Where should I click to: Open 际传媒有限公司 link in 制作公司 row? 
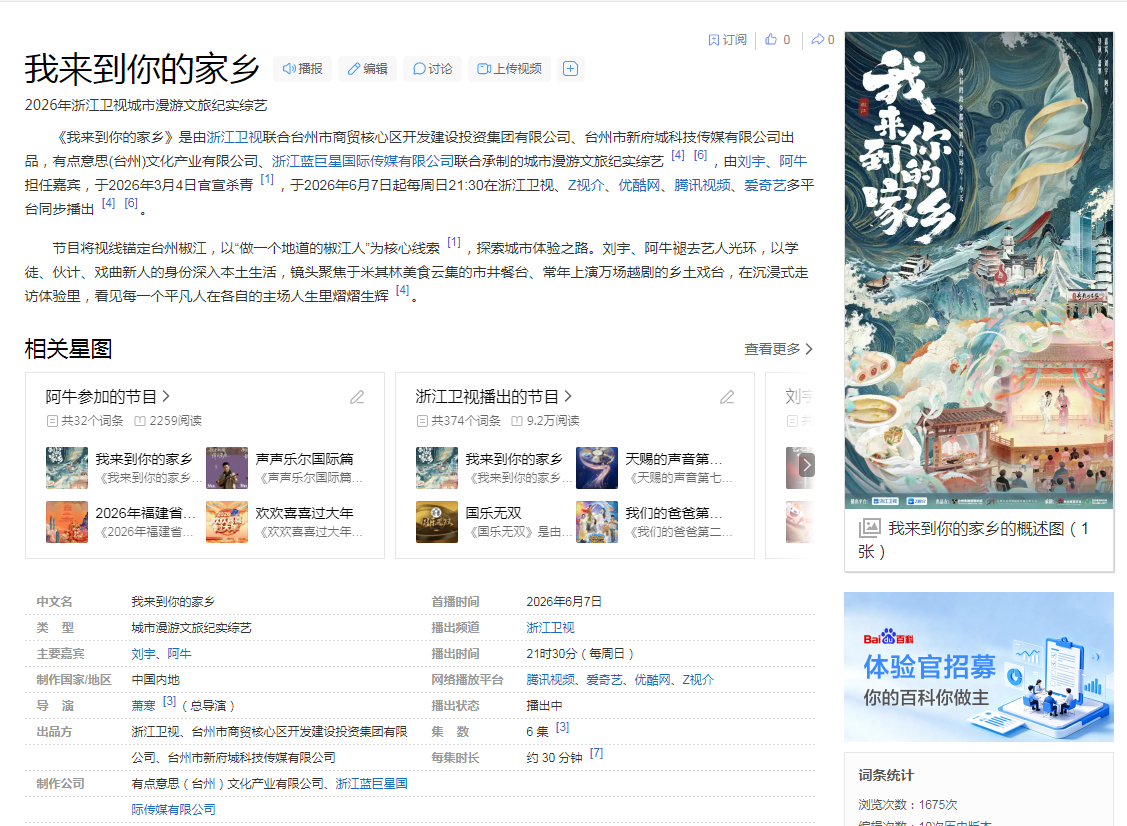click(173, 809)
